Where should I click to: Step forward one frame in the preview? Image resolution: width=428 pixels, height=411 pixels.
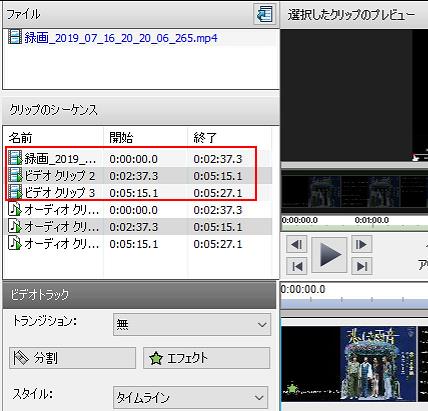(362, 245)
